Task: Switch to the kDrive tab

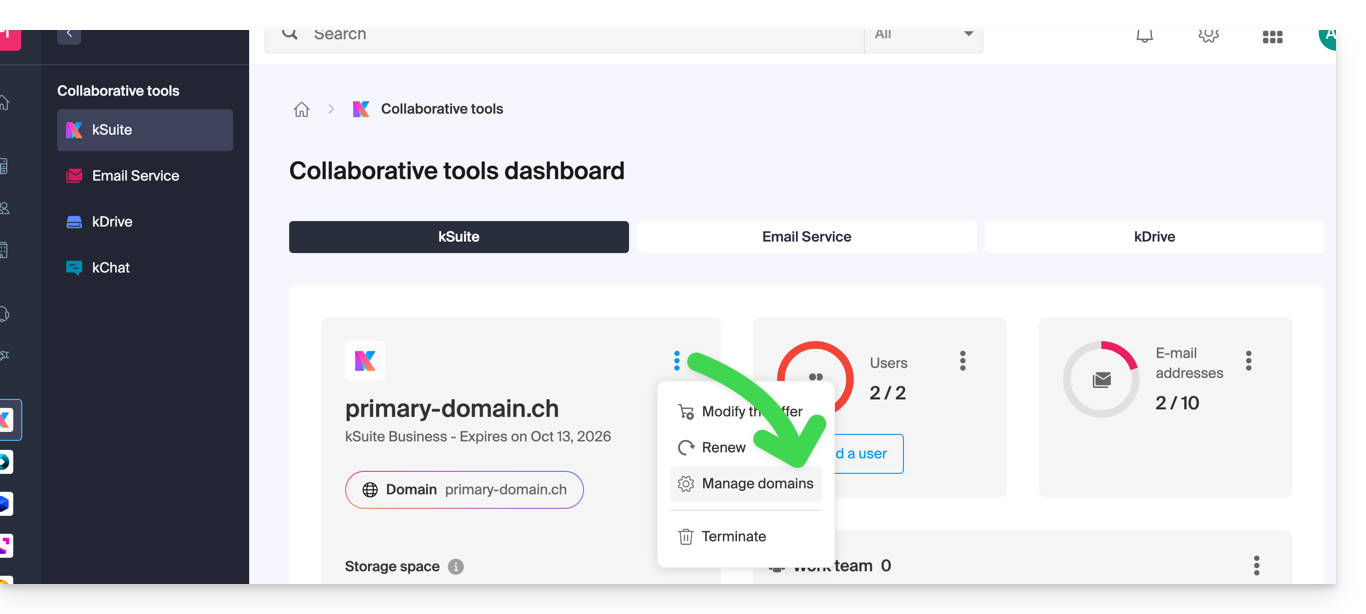Action: click(1154, 237)
